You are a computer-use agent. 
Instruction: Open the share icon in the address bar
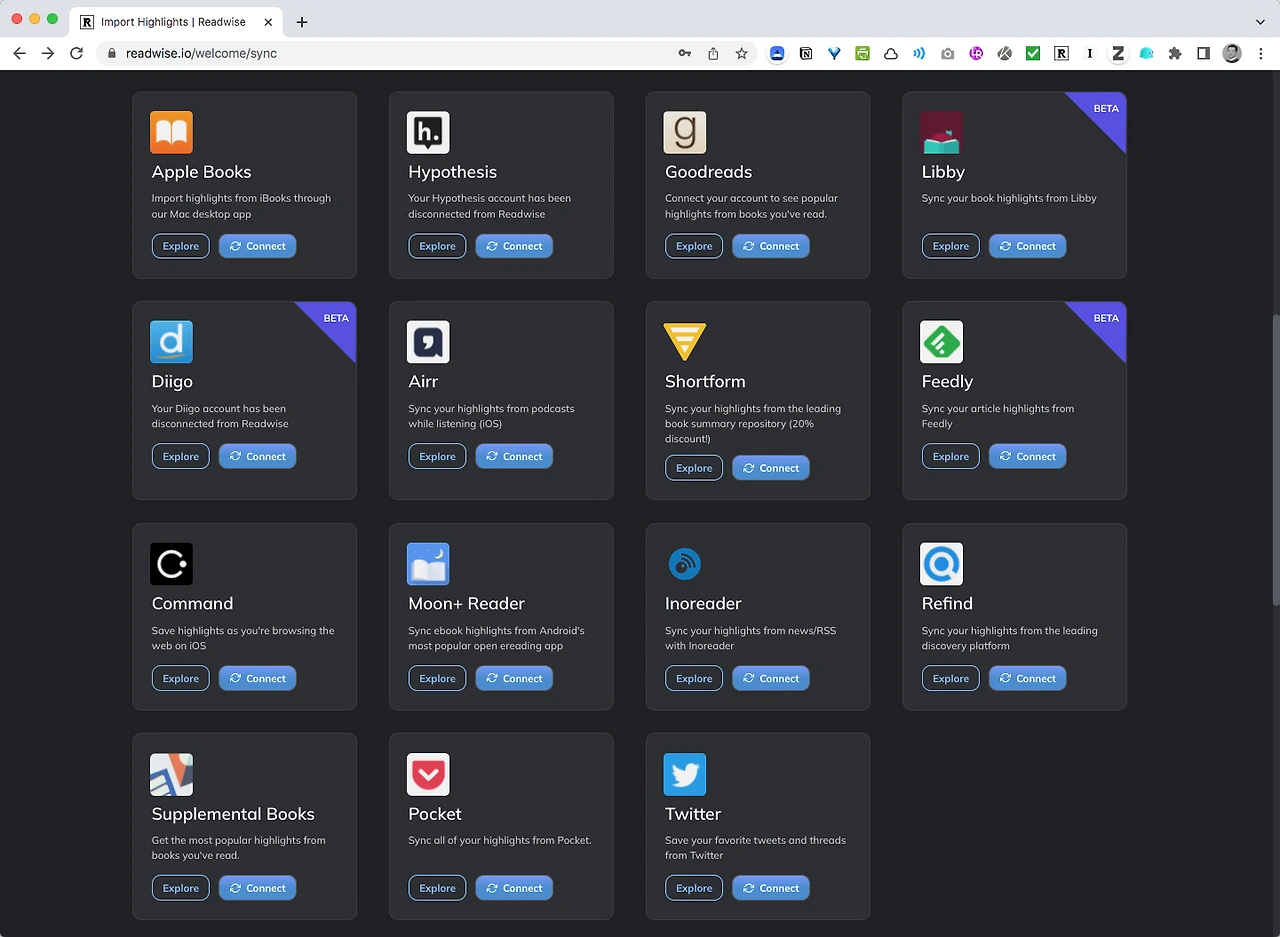click(x=713, y=53)
